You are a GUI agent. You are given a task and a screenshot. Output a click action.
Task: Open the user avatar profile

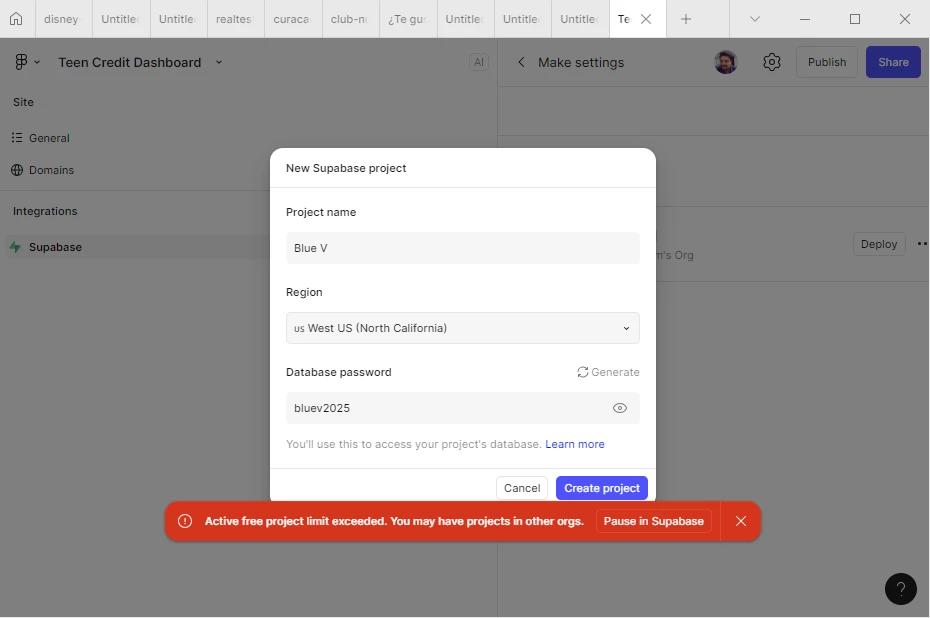point(725,62)
